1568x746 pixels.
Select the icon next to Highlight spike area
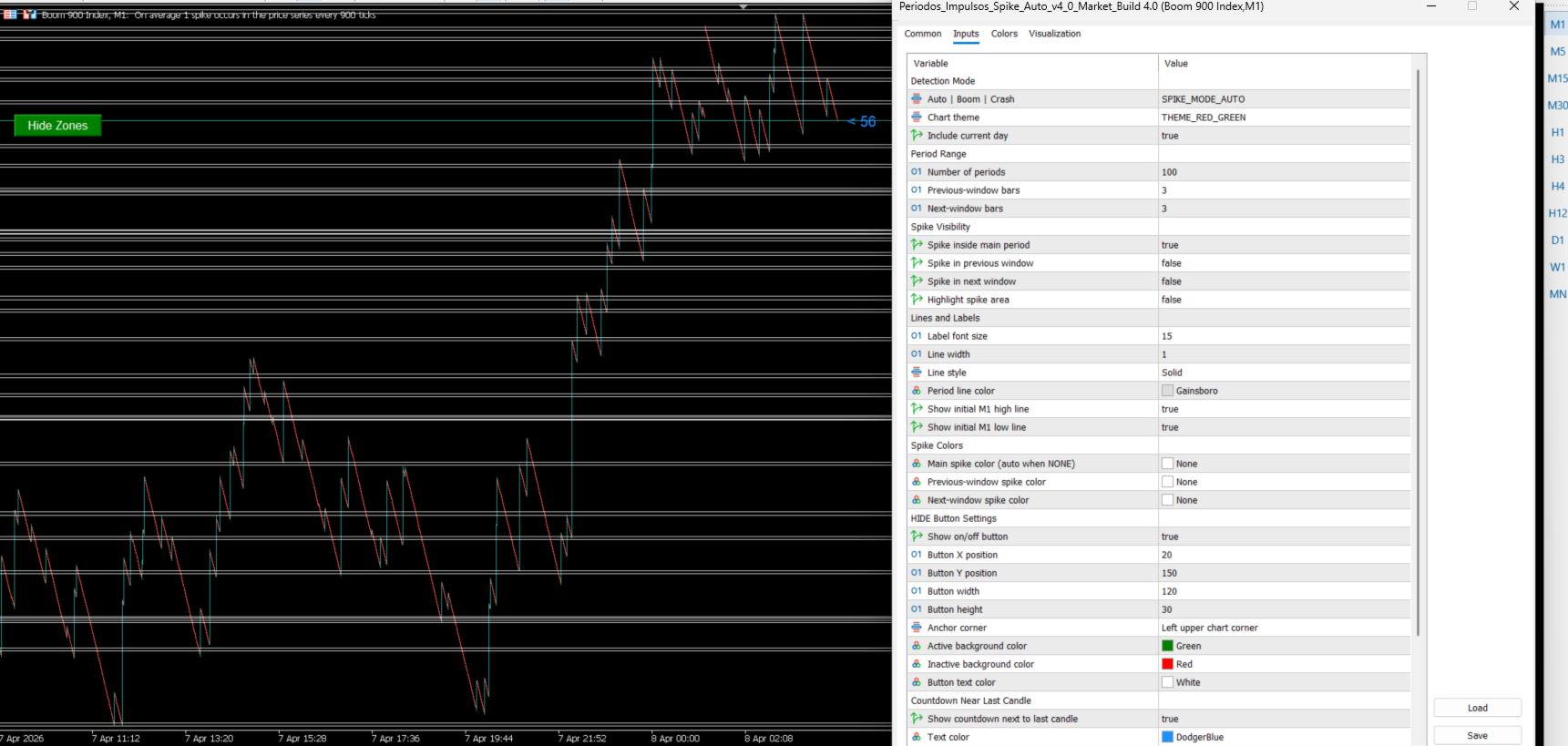tap(917, 299)
